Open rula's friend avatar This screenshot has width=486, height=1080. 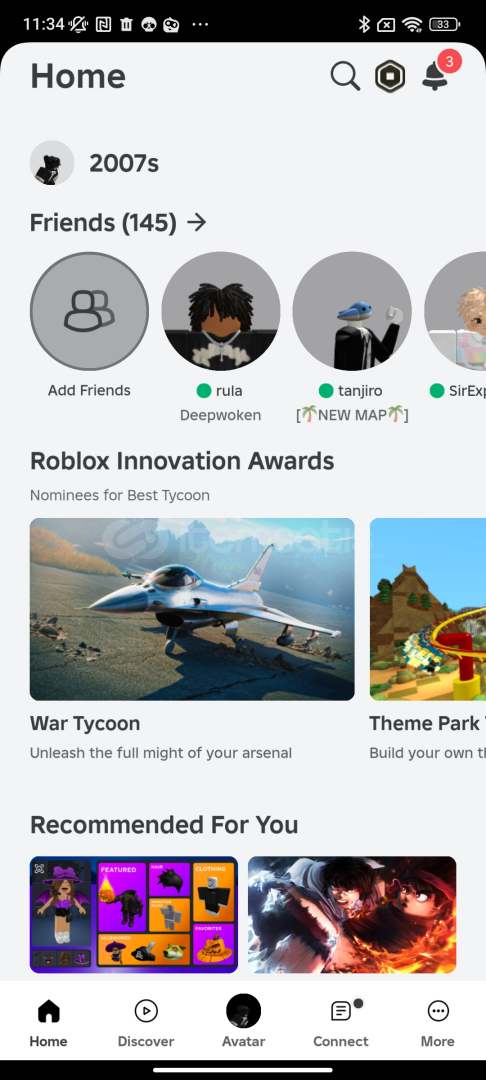220,311
